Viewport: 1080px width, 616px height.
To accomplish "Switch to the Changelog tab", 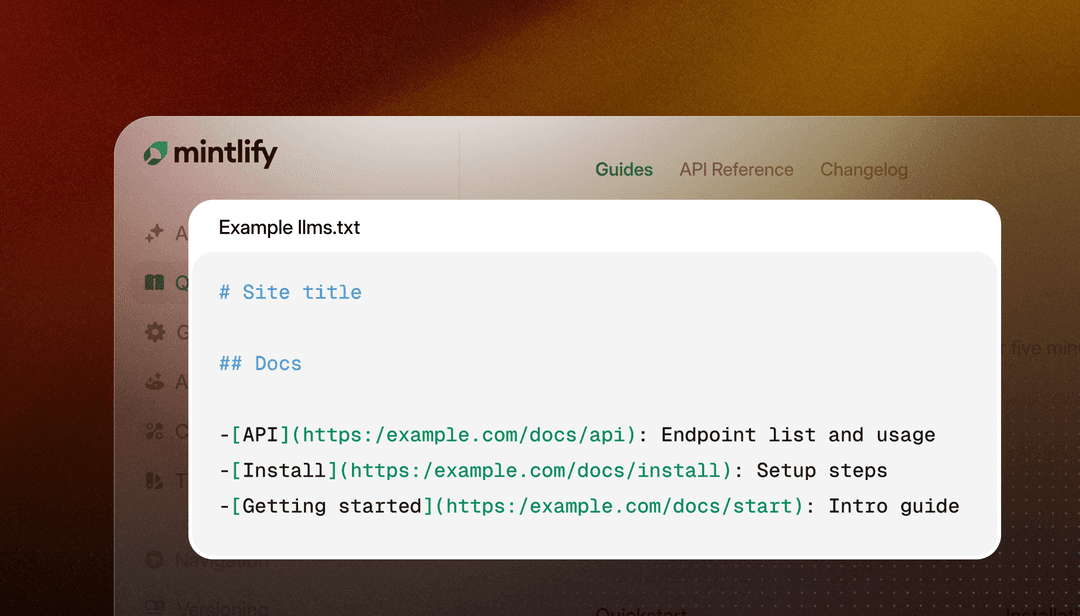I will coord(863,170).
